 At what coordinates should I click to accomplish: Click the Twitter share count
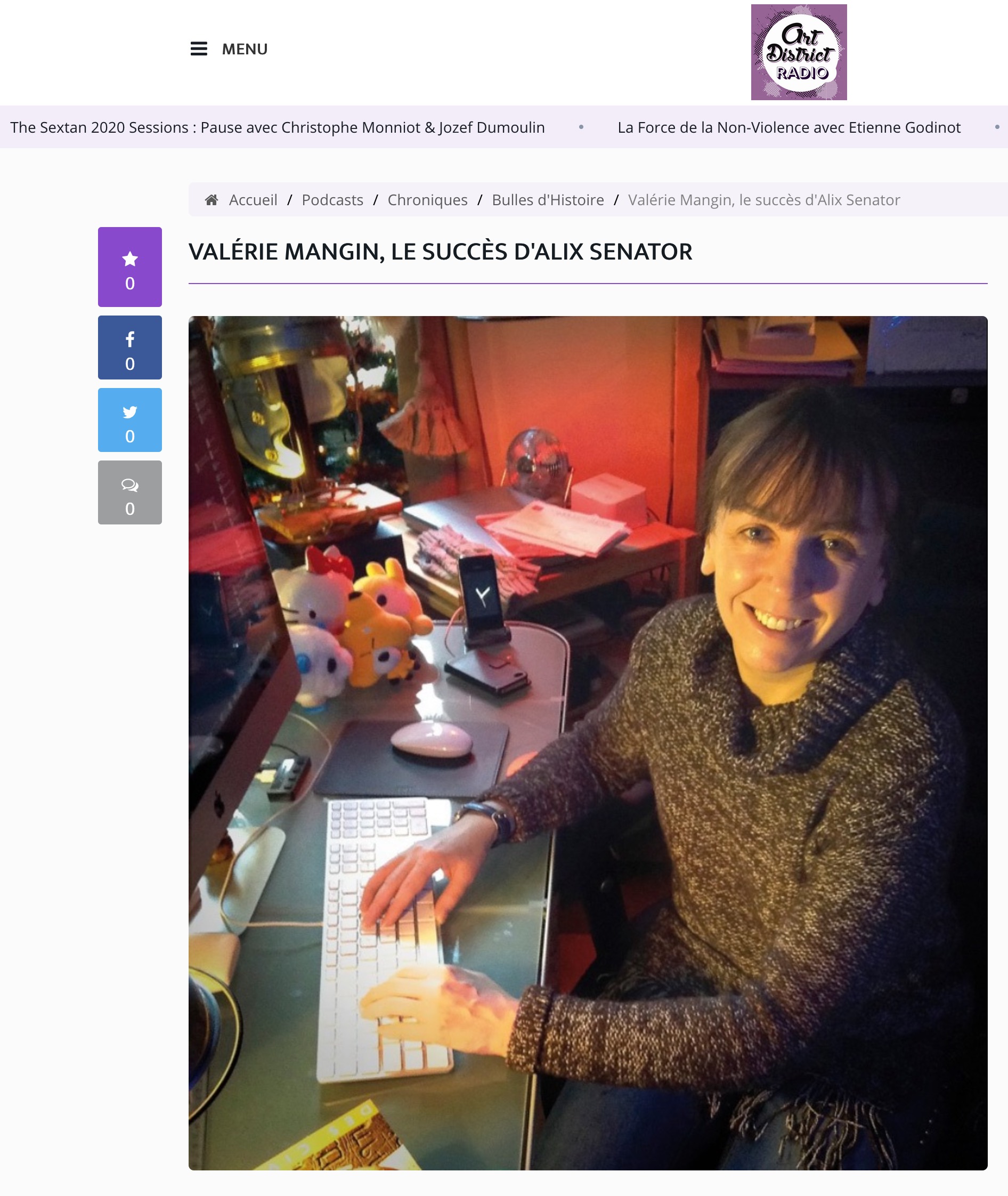click(x=129, y=437)
